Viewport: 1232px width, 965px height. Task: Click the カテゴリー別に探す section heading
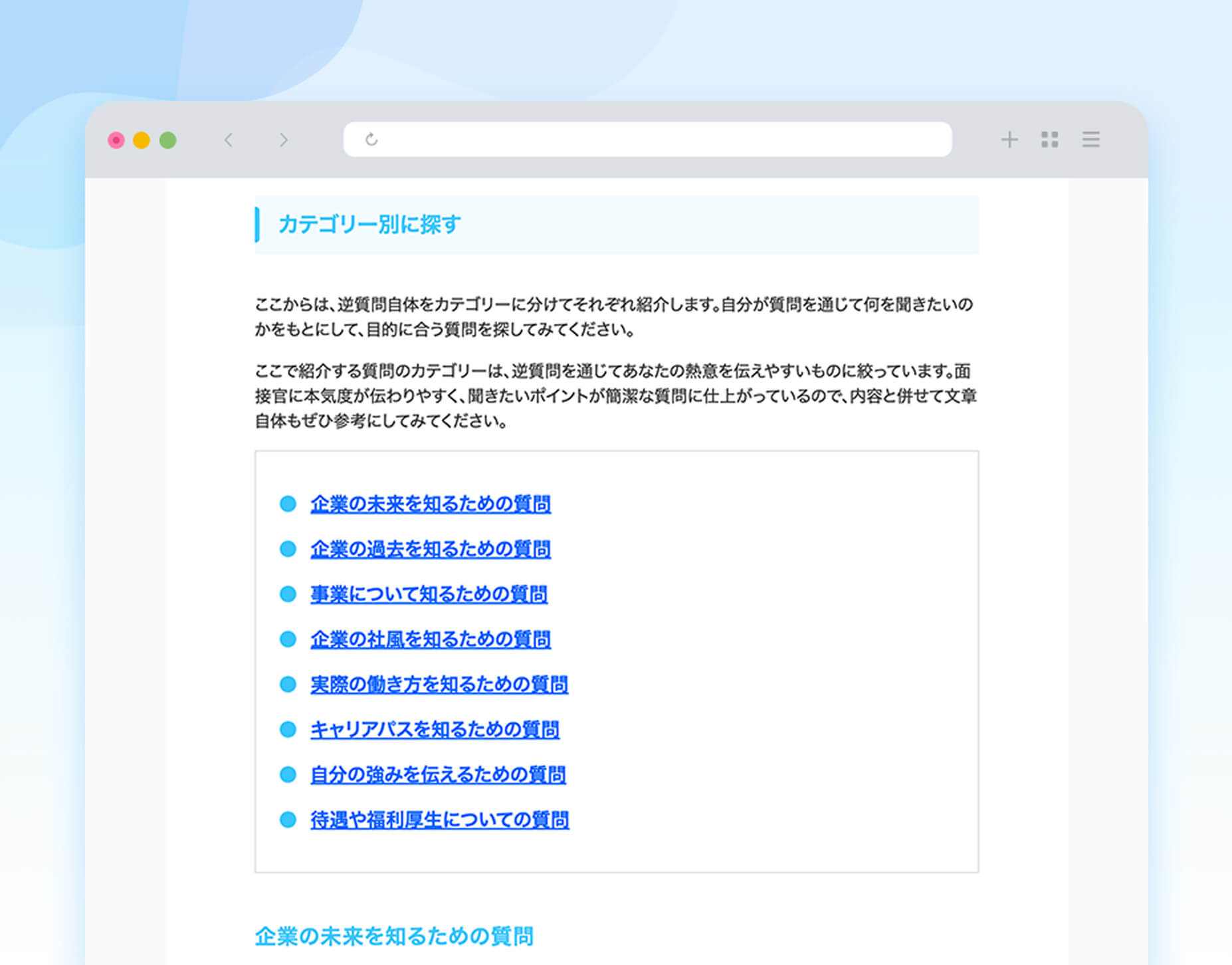pyautogui.click(x=369, y=225)
